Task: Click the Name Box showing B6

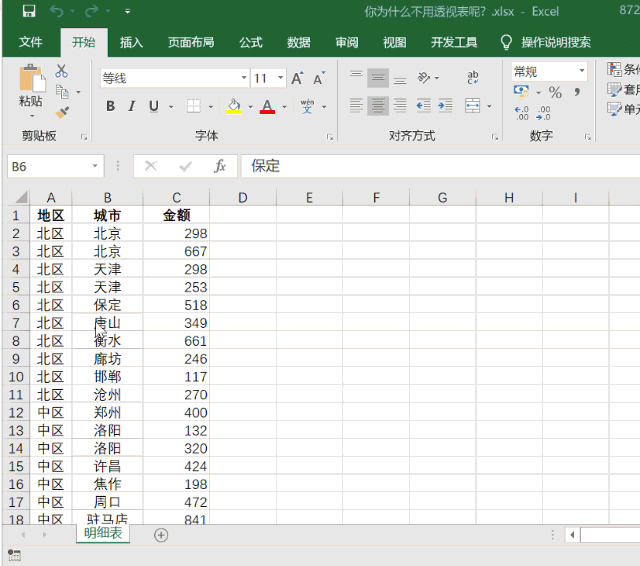Action: pyautogui.click(x=56, y=166)
